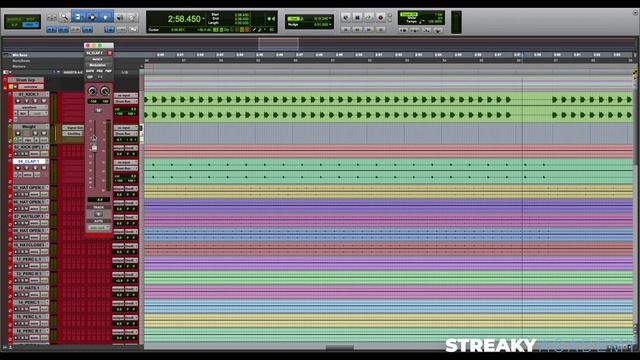This screenshot has width=640, height=360.
Task: Click playhead position on timeline ruler
Action: click(522, 54)
